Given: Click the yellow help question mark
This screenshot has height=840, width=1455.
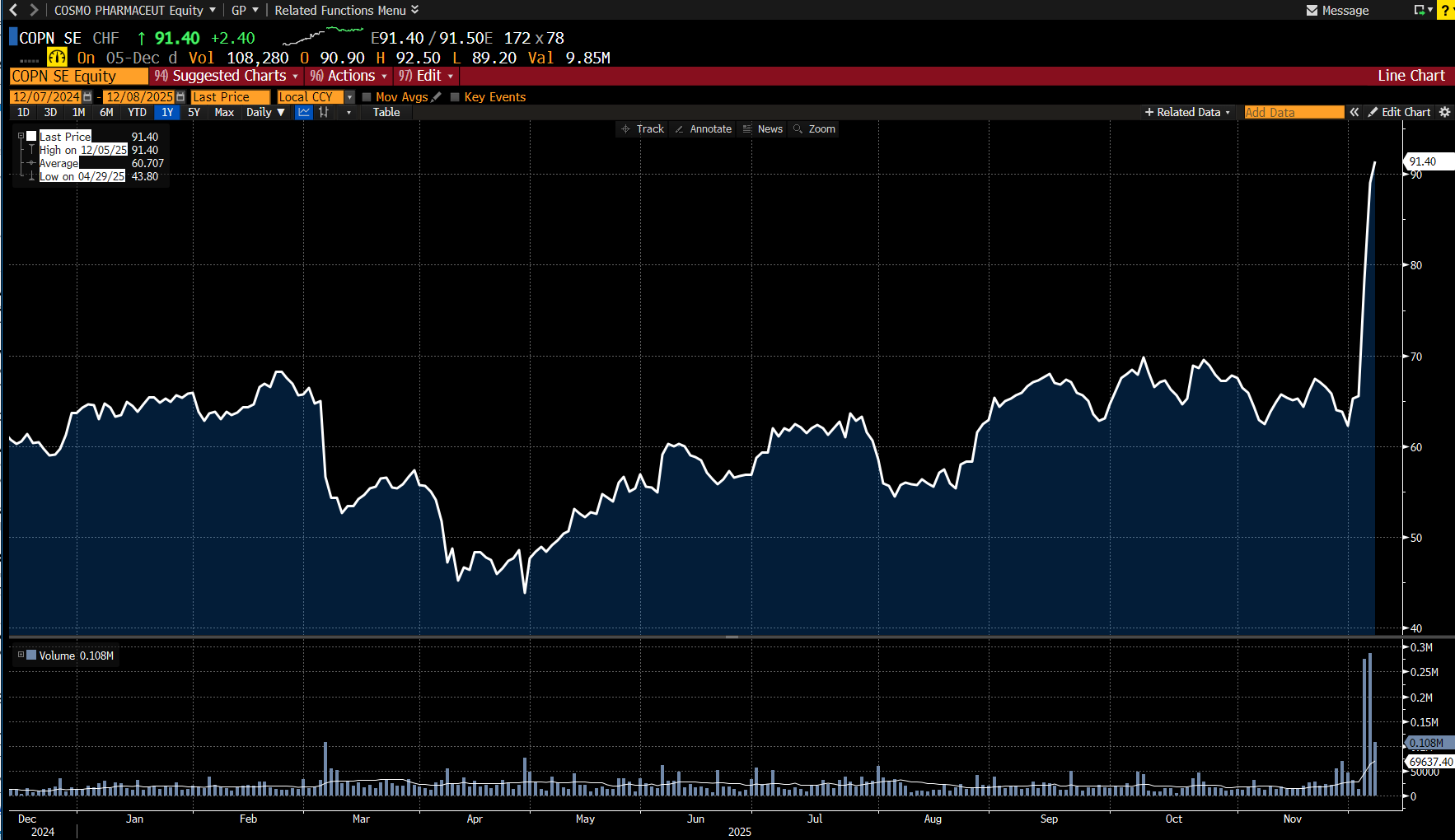Looking at the screenshot, I should [1446, 10].
